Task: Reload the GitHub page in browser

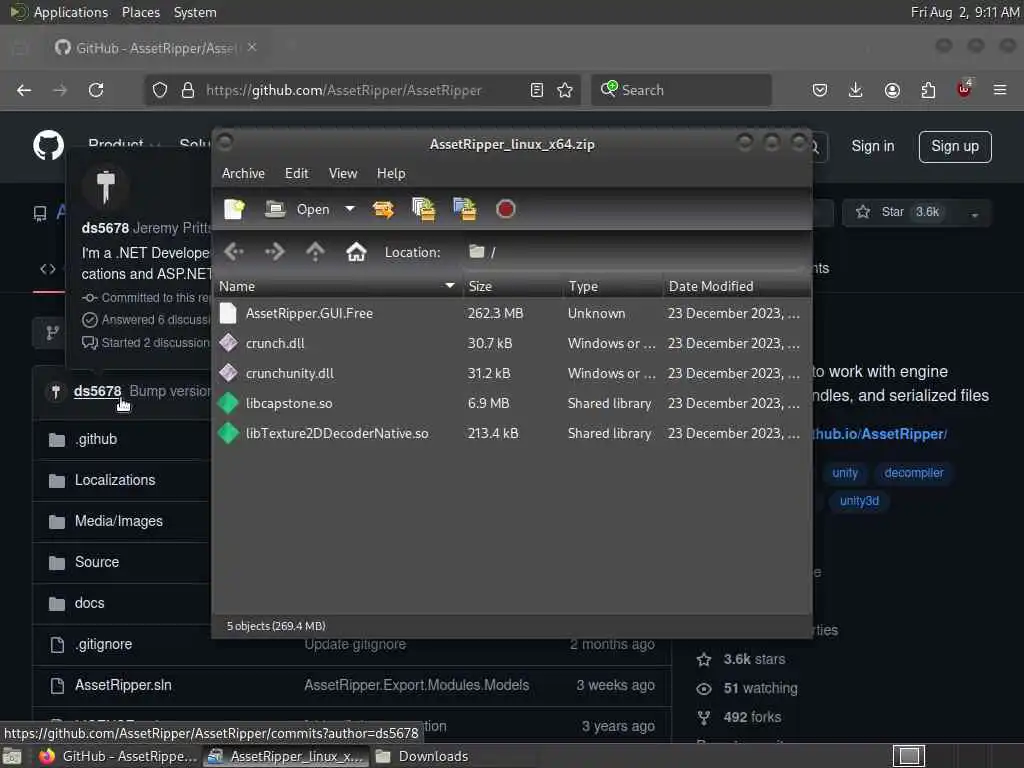Action: (x=96, y=90)
